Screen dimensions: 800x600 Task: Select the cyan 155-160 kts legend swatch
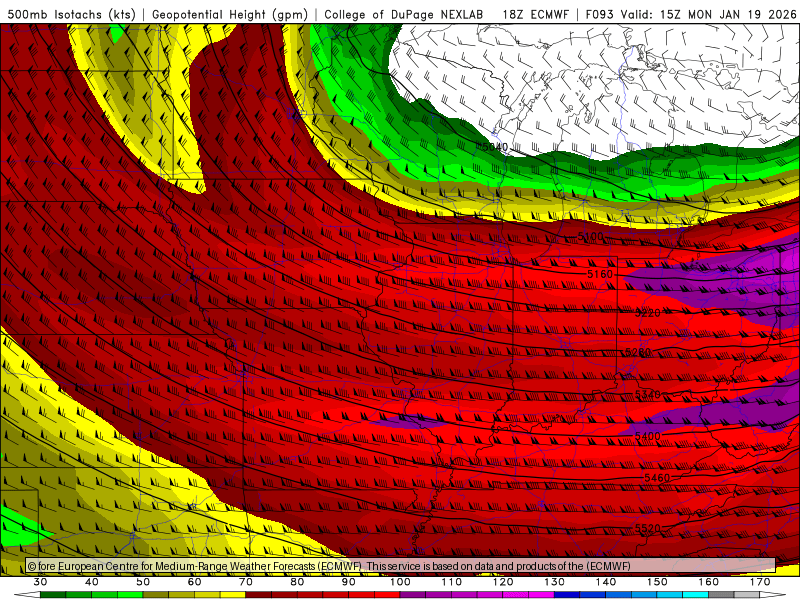[696, 595]
